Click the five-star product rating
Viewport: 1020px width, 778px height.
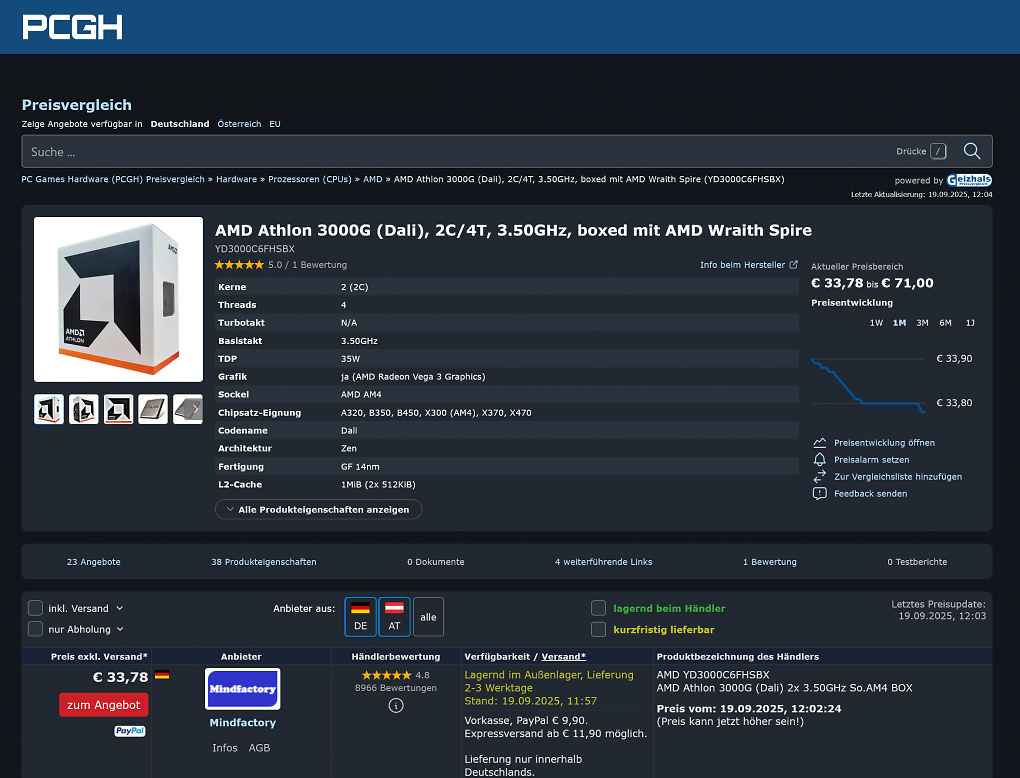(239, 265)
